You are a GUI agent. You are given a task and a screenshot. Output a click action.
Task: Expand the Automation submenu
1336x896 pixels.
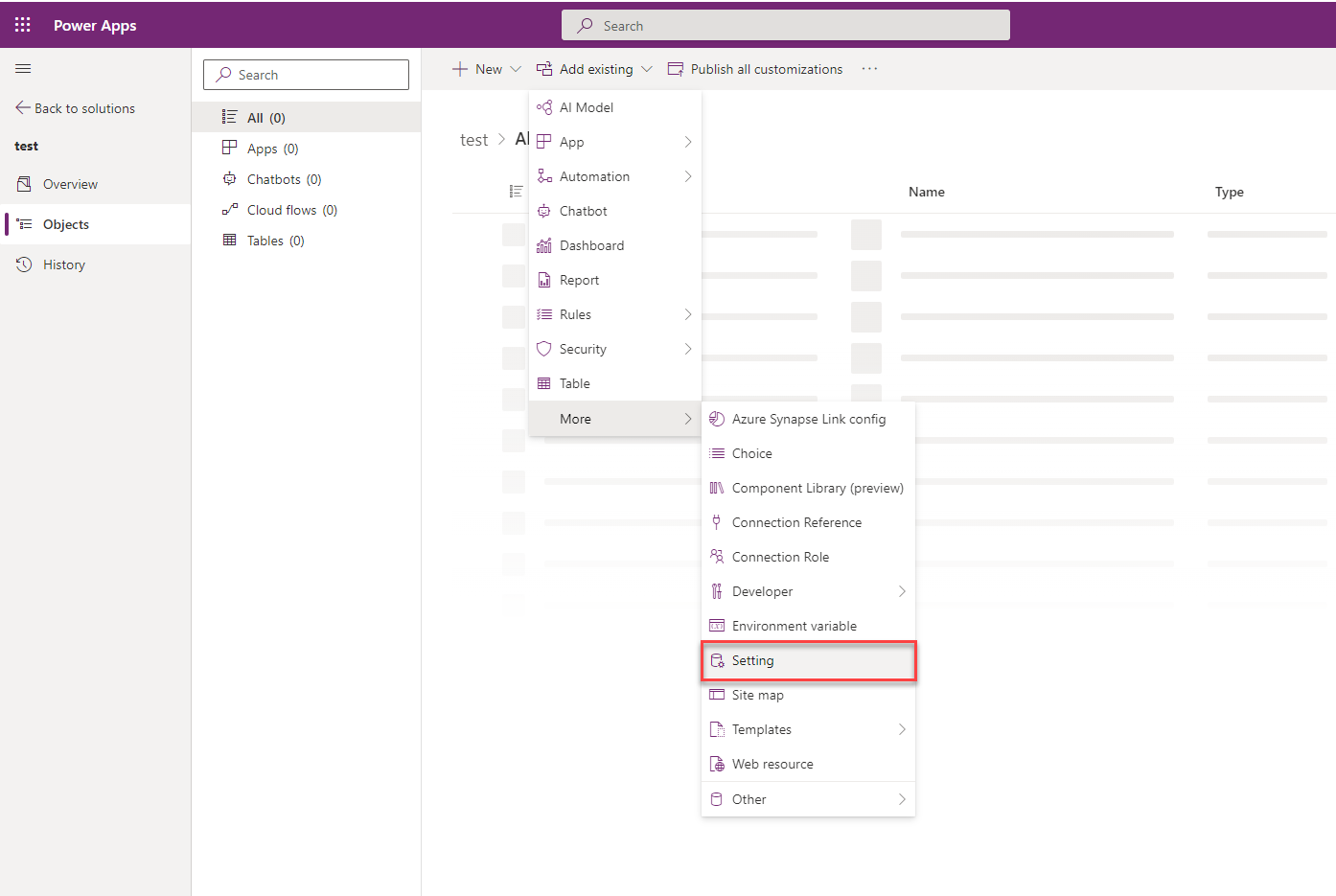click(x=595, y=176)
